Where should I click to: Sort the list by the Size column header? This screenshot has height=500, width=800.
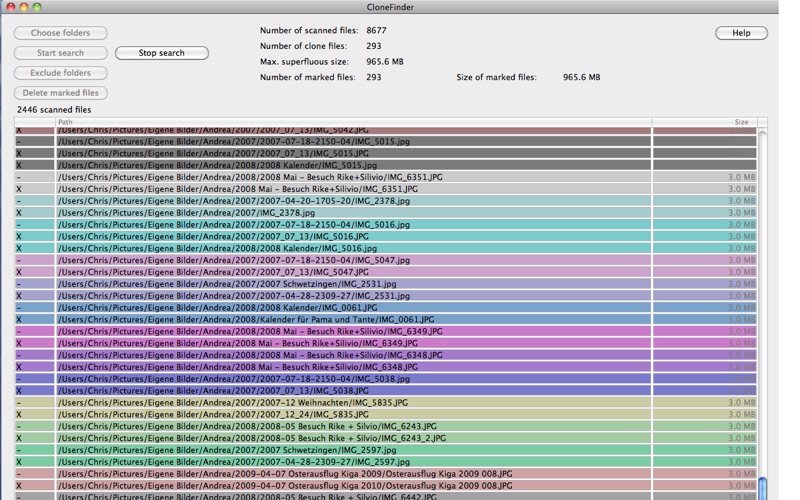(740, 122)
